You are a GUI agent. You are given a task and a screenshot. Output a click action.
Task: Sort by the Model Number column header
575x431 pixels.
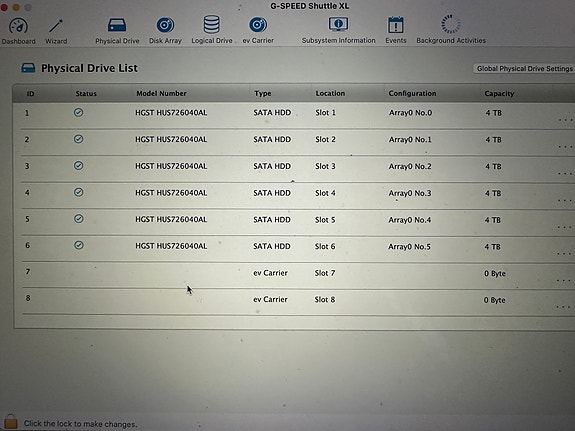(161, 94)
